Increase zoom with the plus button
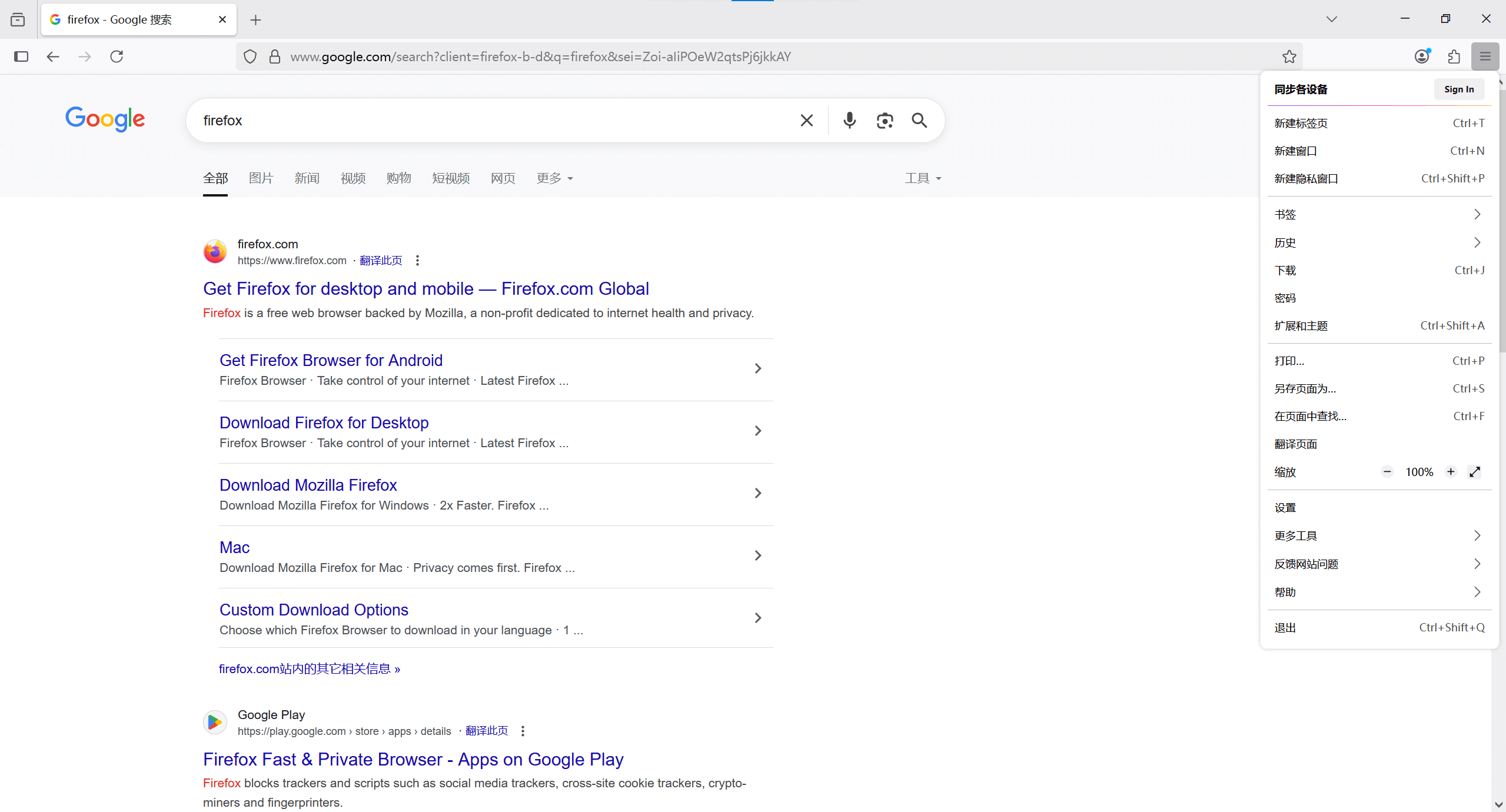Image resolution: width=1506 pixels, height=812 pixels. point(1451,472)
